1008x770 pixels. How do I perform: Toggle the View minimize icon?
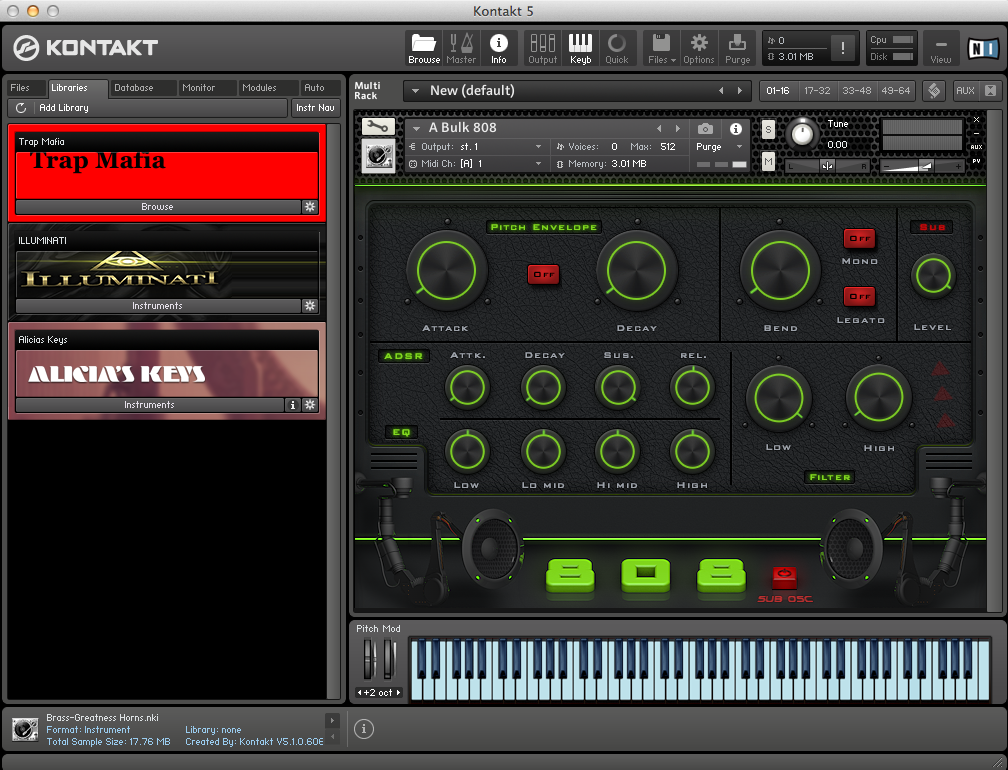click(940, 48)
